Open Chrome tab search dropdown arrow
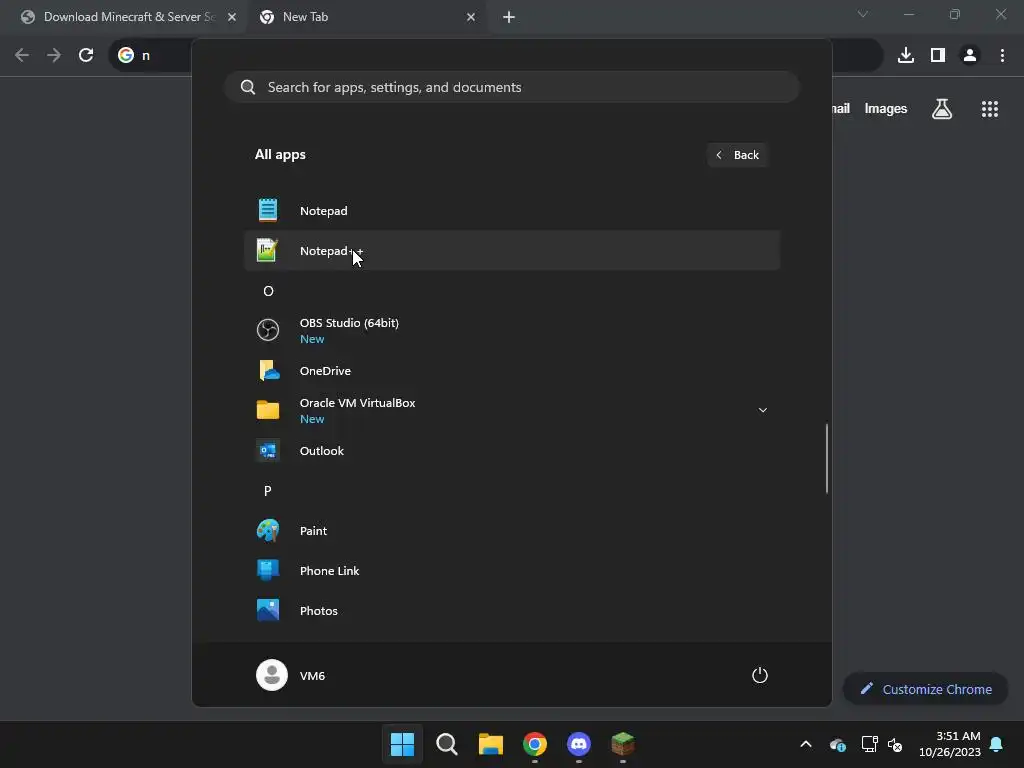1024x768 pixels. (863, 14)
